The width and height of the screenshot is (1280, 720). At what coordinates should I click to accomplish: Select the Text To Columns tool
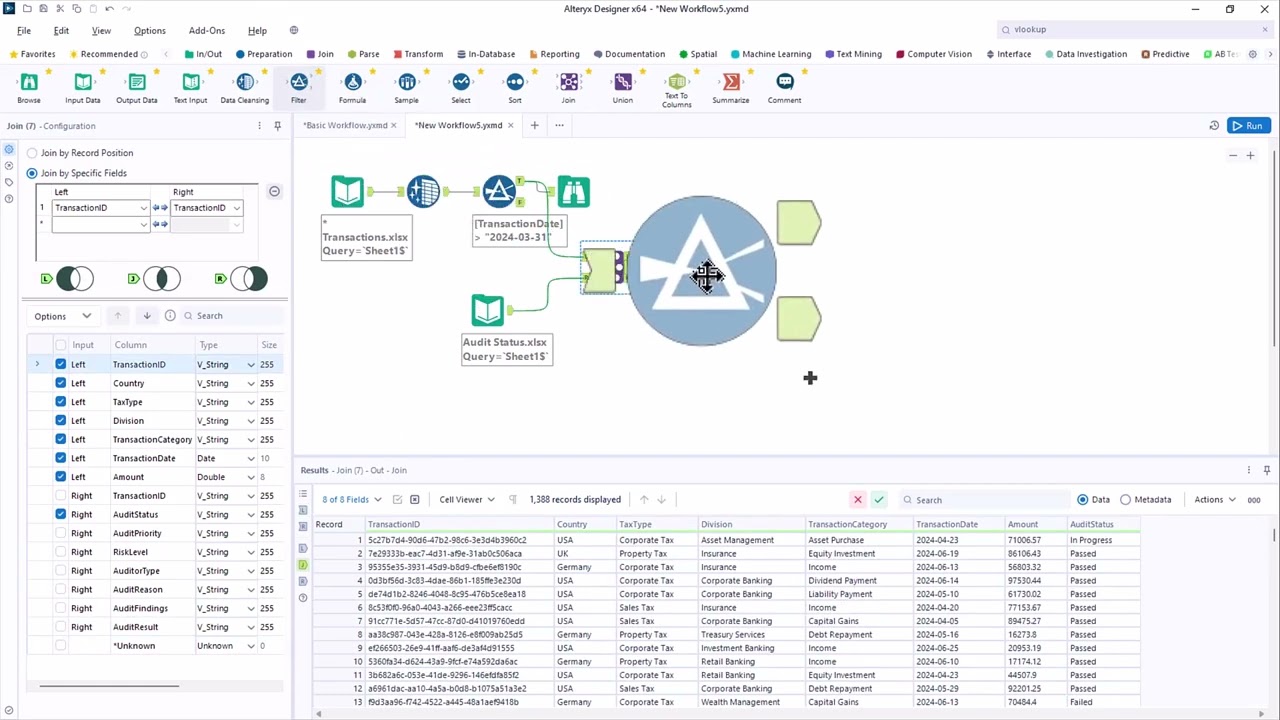pos(676,90)
